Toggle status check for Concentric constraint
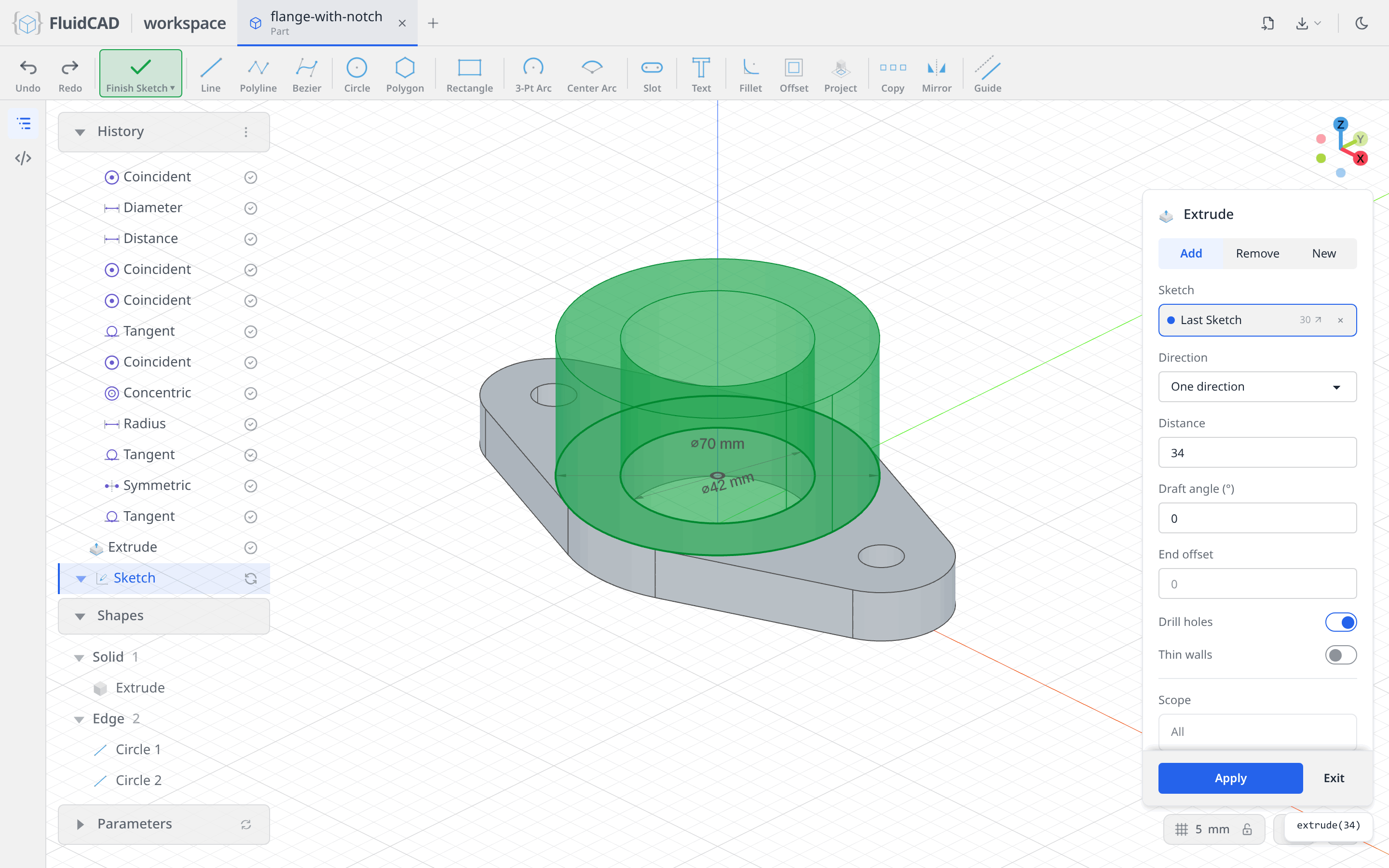Image resolution: width=1389 pixels, height=868 pixels. click(250, 393)
